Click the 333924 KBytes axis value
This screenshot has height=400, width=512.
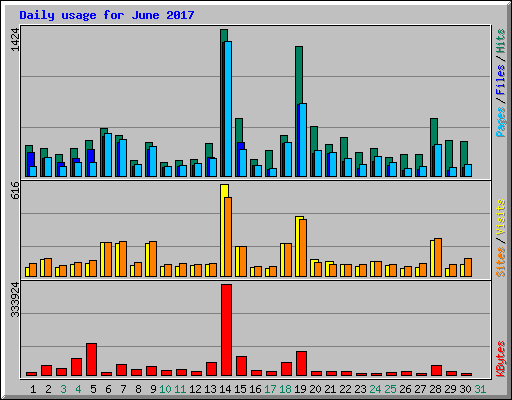(x=15, y=299)
